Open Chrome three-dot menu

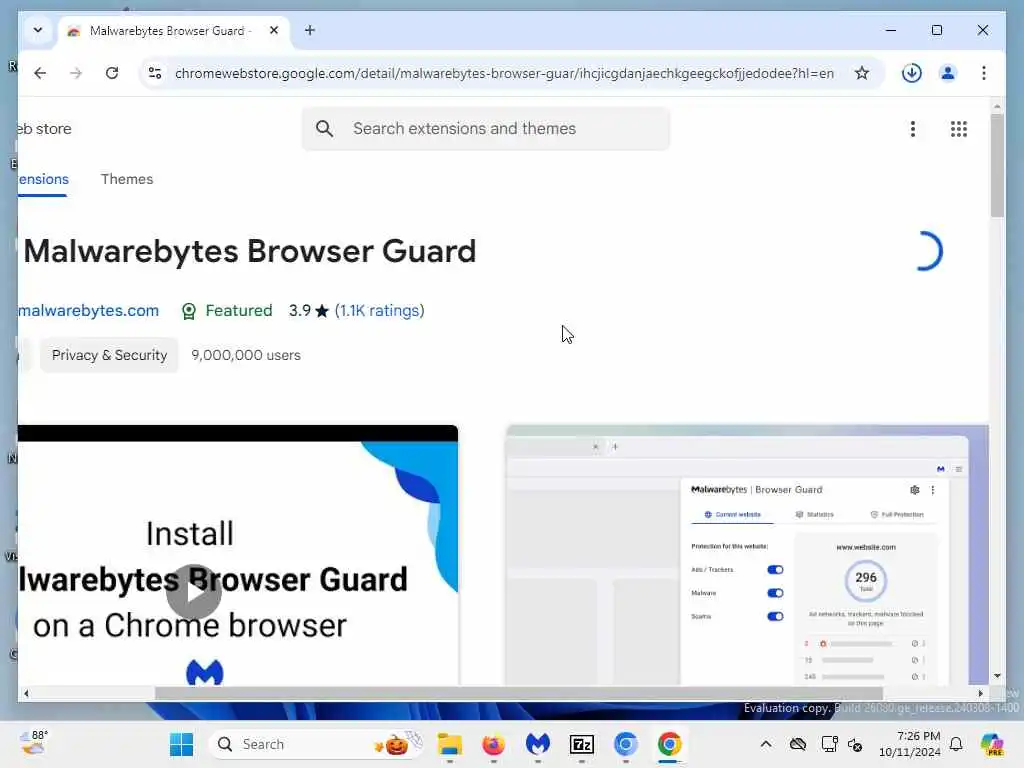[x=984, y=73]
